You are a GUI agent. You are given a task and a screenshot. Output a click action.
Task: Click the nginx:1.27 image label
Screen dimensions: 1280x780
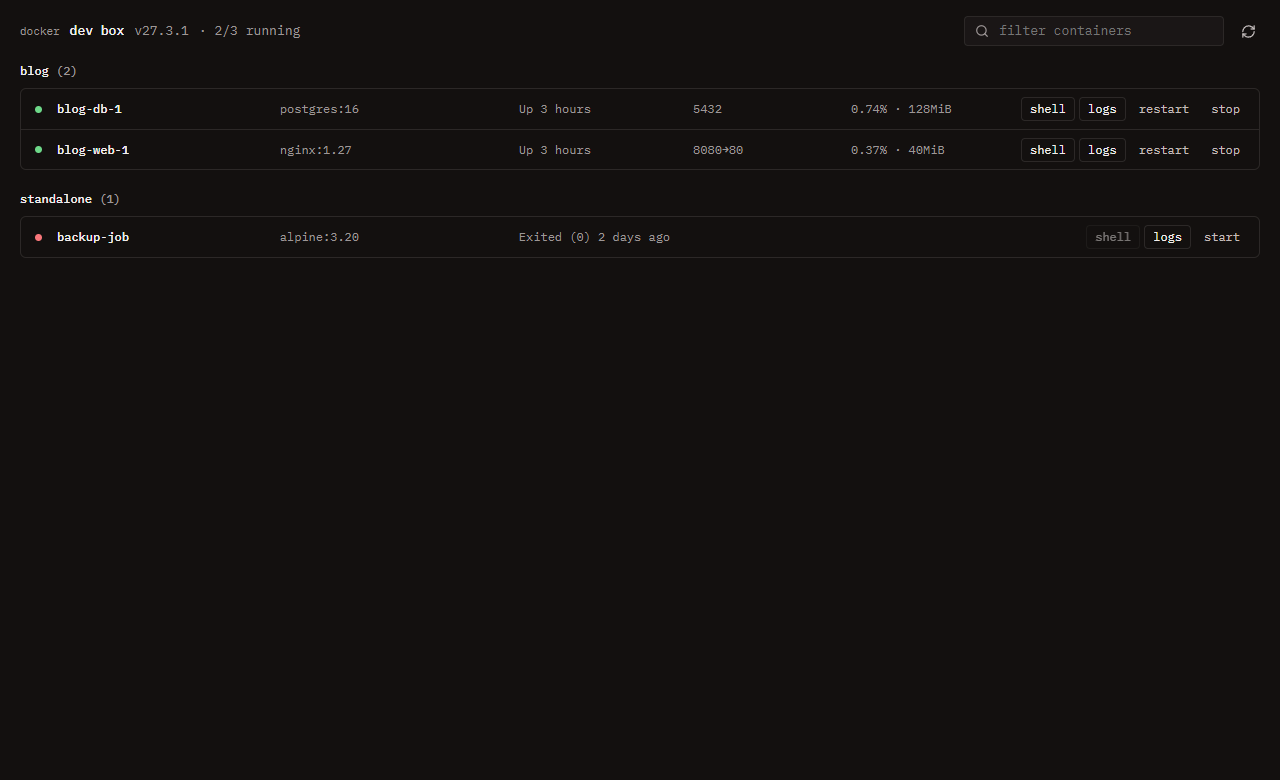click(x=316, y=150)
